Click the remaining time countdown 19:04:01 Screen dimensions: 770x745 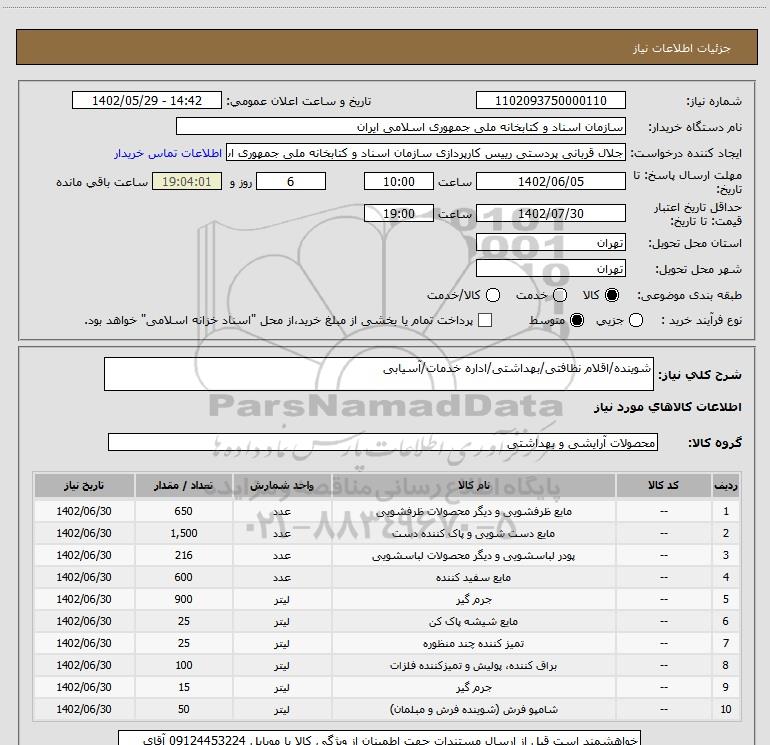point(187,182)
